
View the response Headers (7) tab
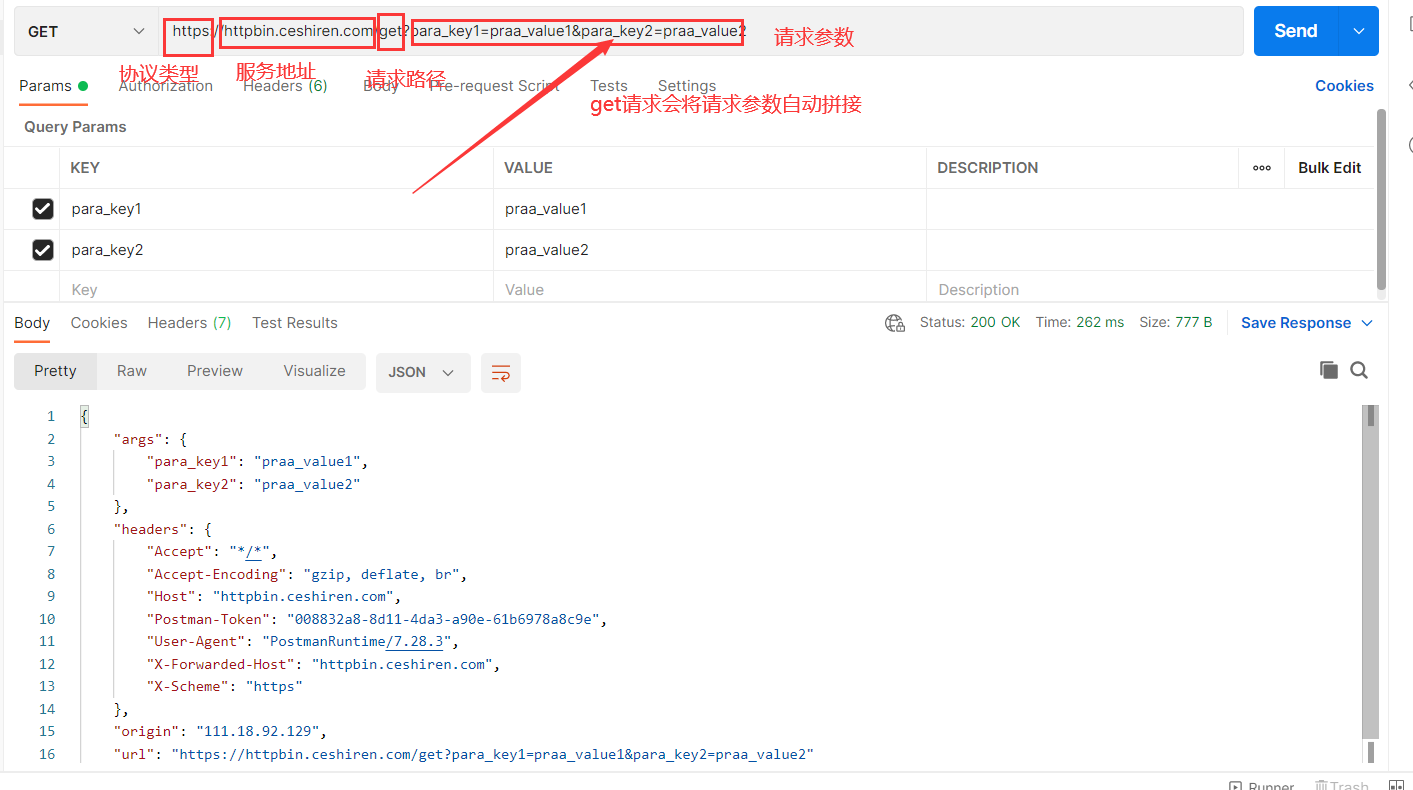189,323
